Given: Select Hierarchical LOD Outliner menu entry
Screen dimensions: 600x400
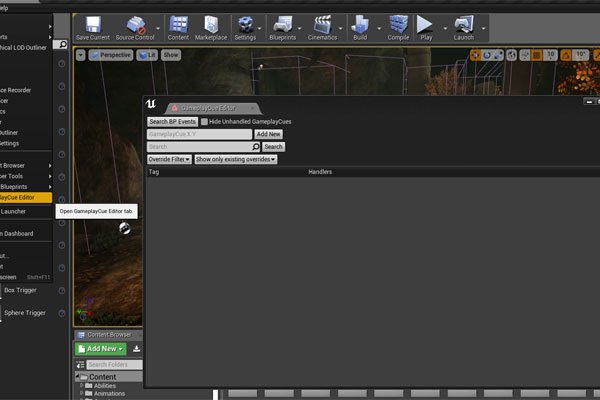Looking at the screenshot, I should (x=26, y=47).
